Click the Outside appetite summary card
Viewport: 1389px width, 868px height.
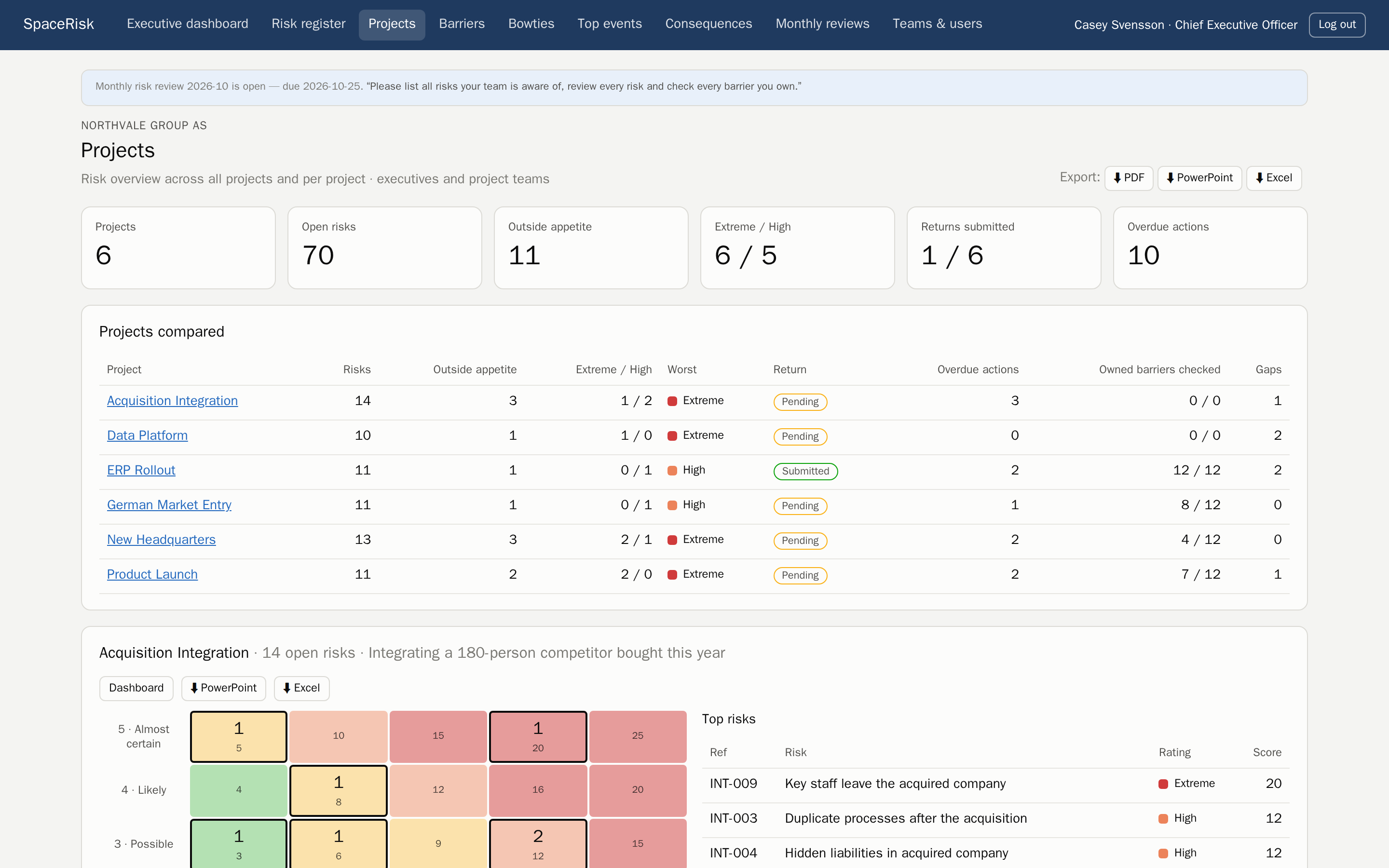pyautogui.click(x=591, y=248)
